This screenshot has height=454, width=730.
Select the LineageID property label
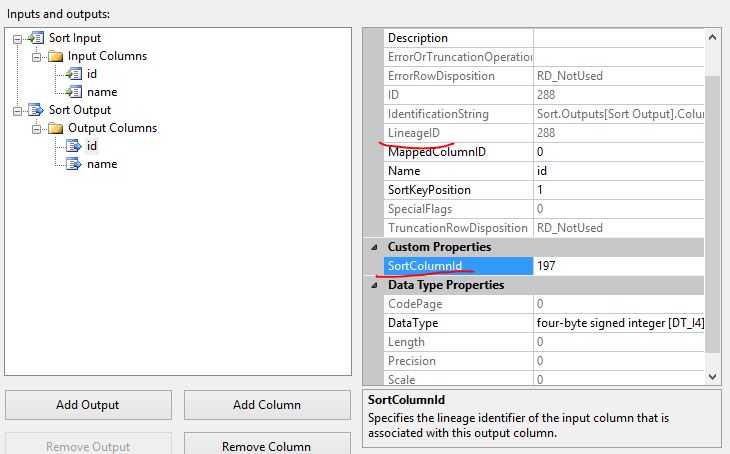click(413, 133)
